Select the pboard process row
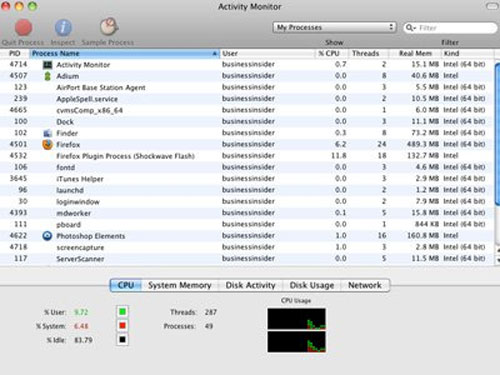This screenshot has height=375, width=500. [x=247, y=224]
